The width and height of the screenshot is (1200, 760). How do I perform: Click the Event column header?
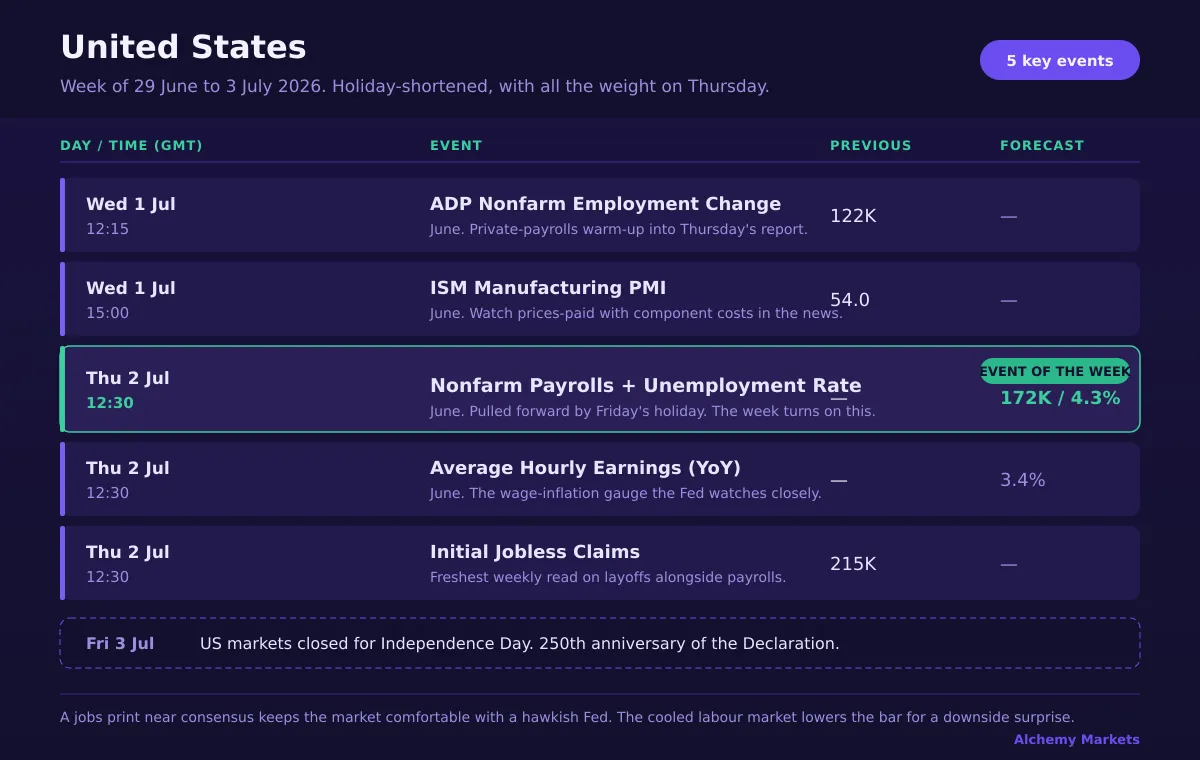pos(456,145)
